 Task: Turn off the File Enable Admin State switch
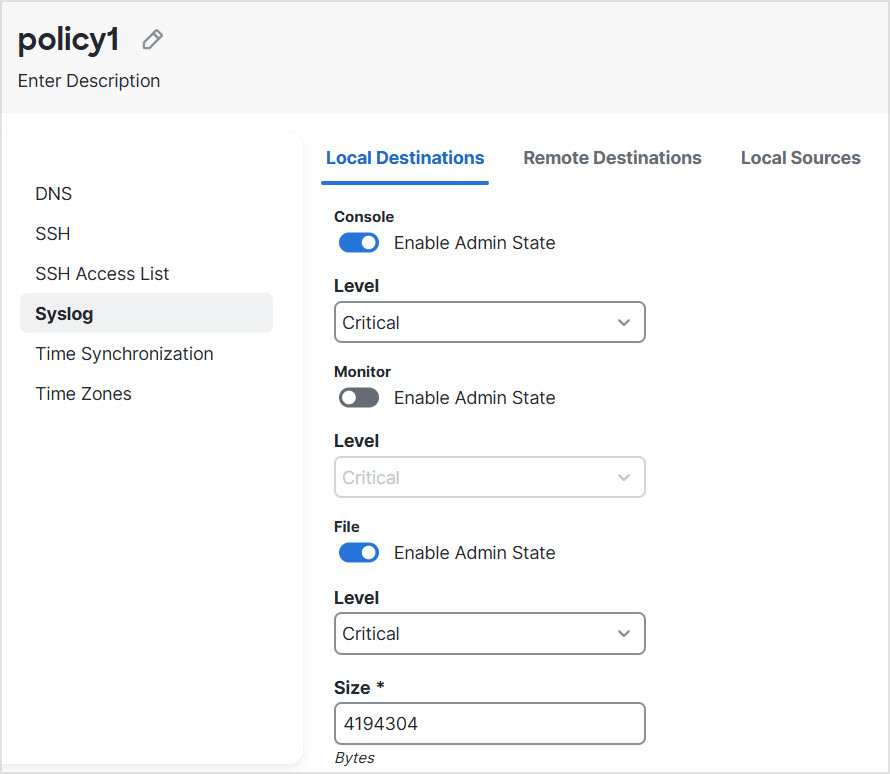pos(358,552)
